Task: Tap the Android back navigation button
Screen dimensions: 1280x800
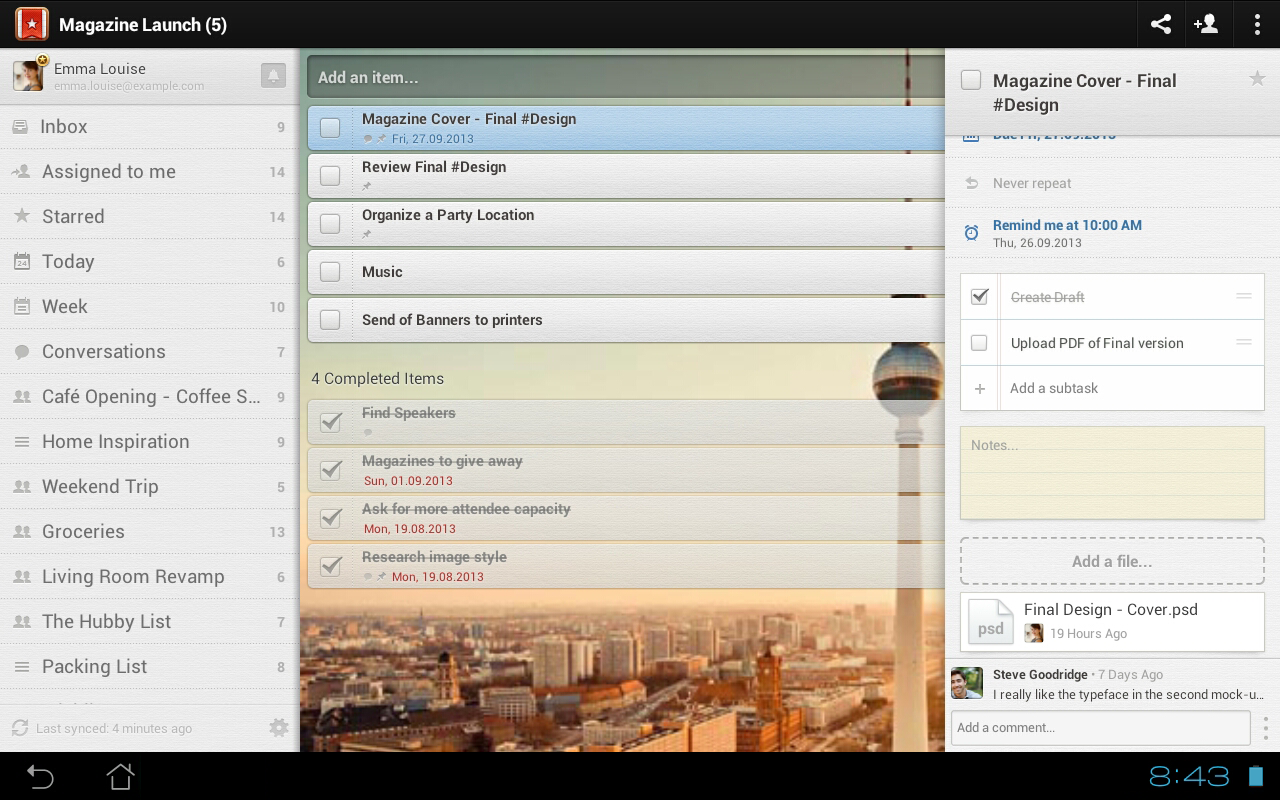Action: click(x=38, y=775)
